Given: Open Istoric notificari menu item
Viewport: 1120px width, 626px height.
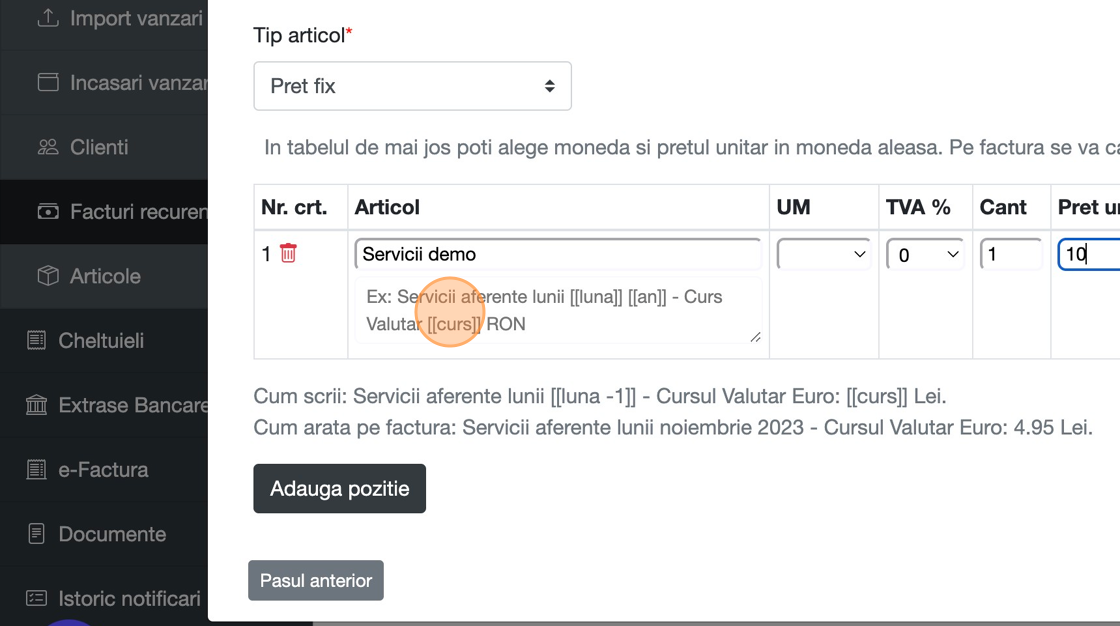Looking at the screenshot, I should (x=129, y=599).
